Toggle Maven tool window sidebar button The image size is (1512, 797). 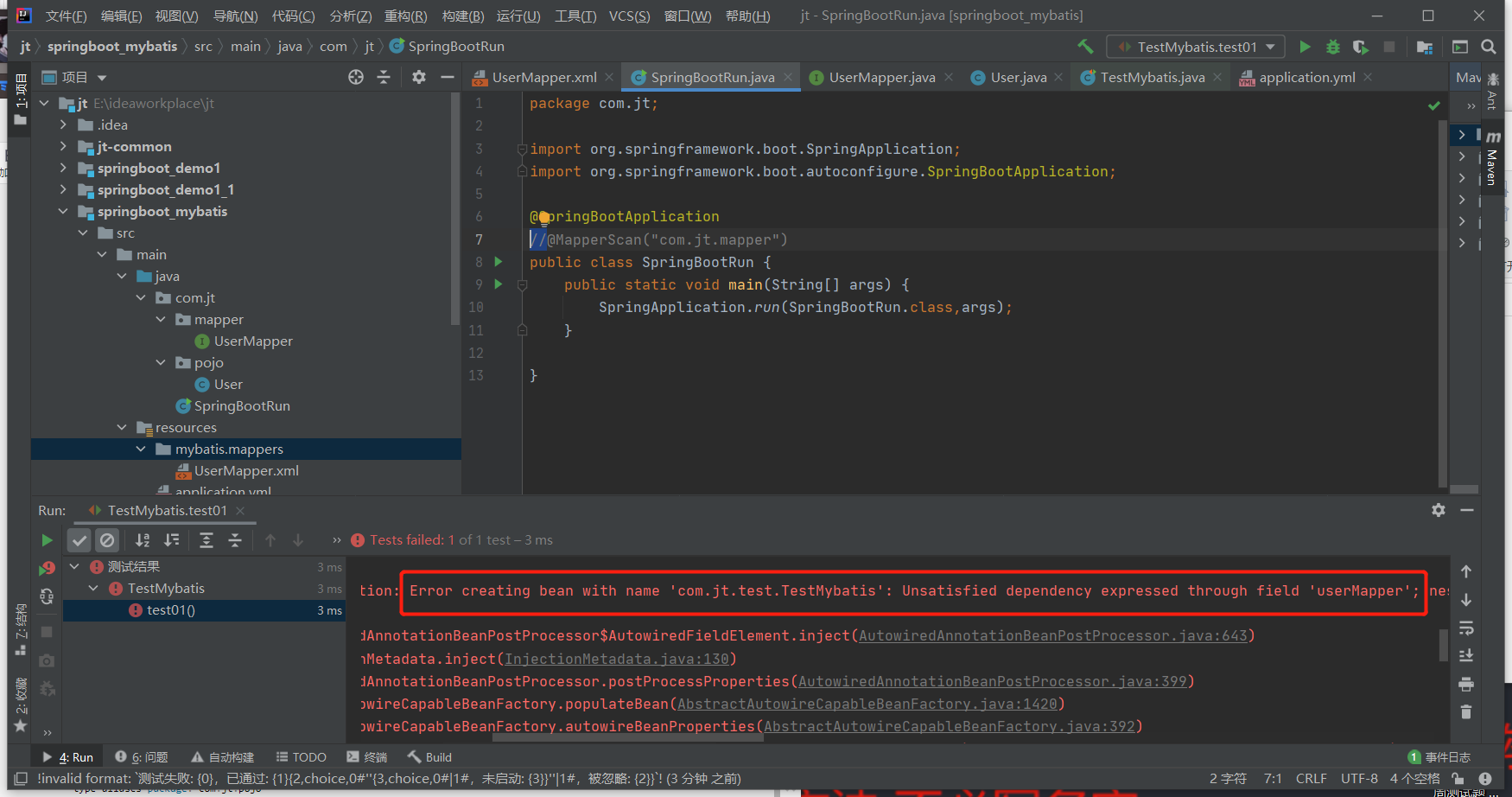pos(1492,160)
